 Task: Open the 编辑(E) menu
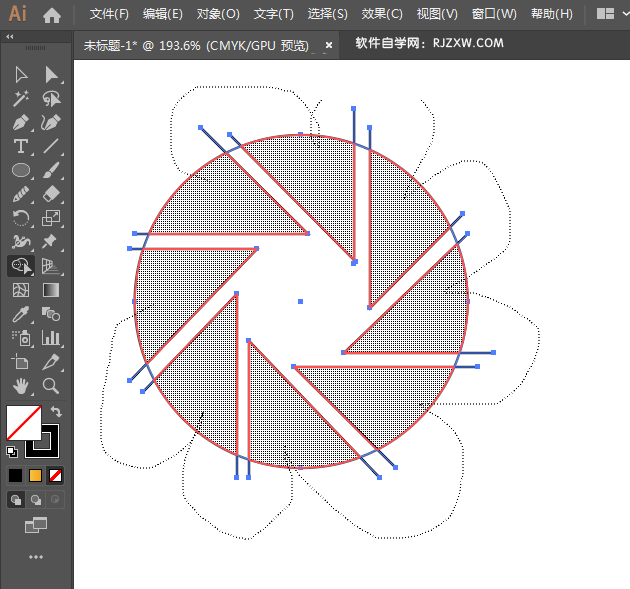pyautogui.click(x=163, y=14)
